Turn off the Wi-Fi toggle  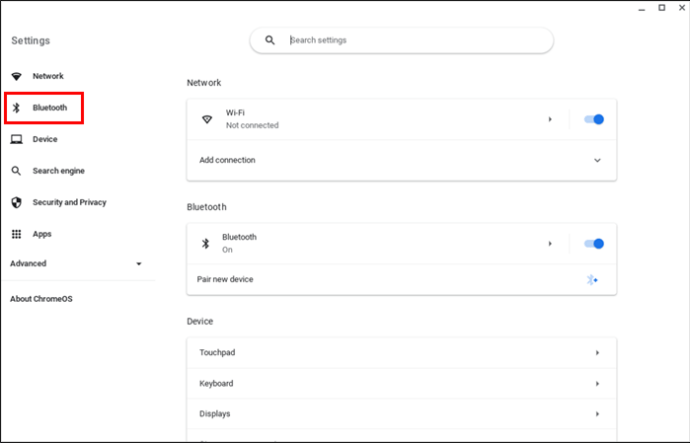point(594,119)
